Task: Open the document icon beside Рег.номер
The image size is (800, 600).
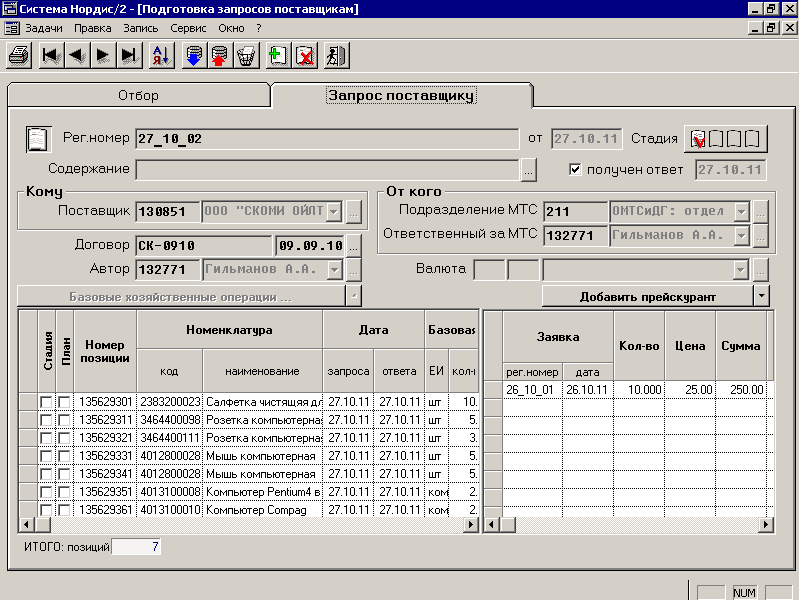Action: click(x=38, y=139)
